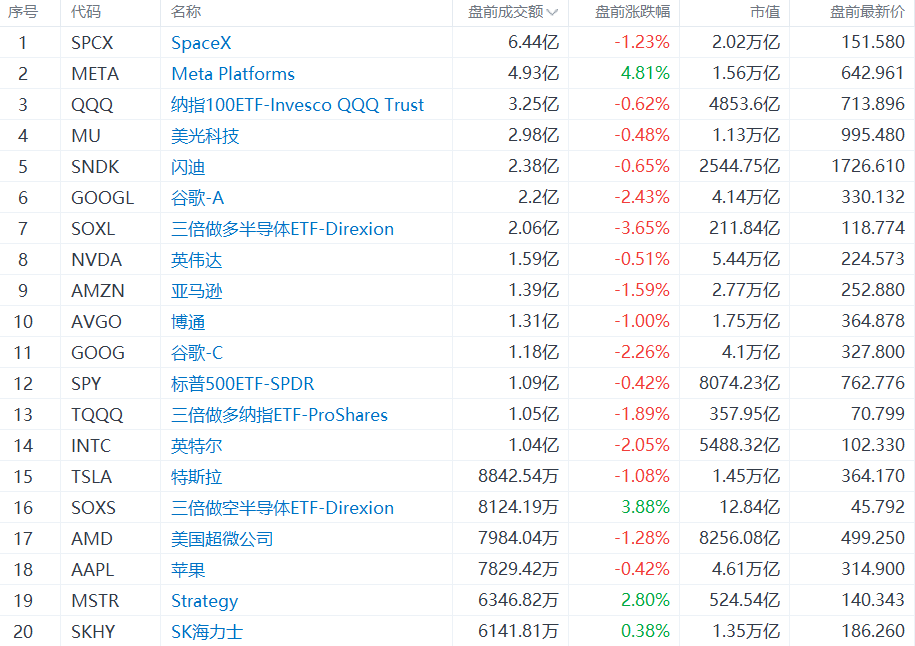Select 闪迪 in the name column
The width and height of the screenshot is (915, 646).
tap(188, 167)
